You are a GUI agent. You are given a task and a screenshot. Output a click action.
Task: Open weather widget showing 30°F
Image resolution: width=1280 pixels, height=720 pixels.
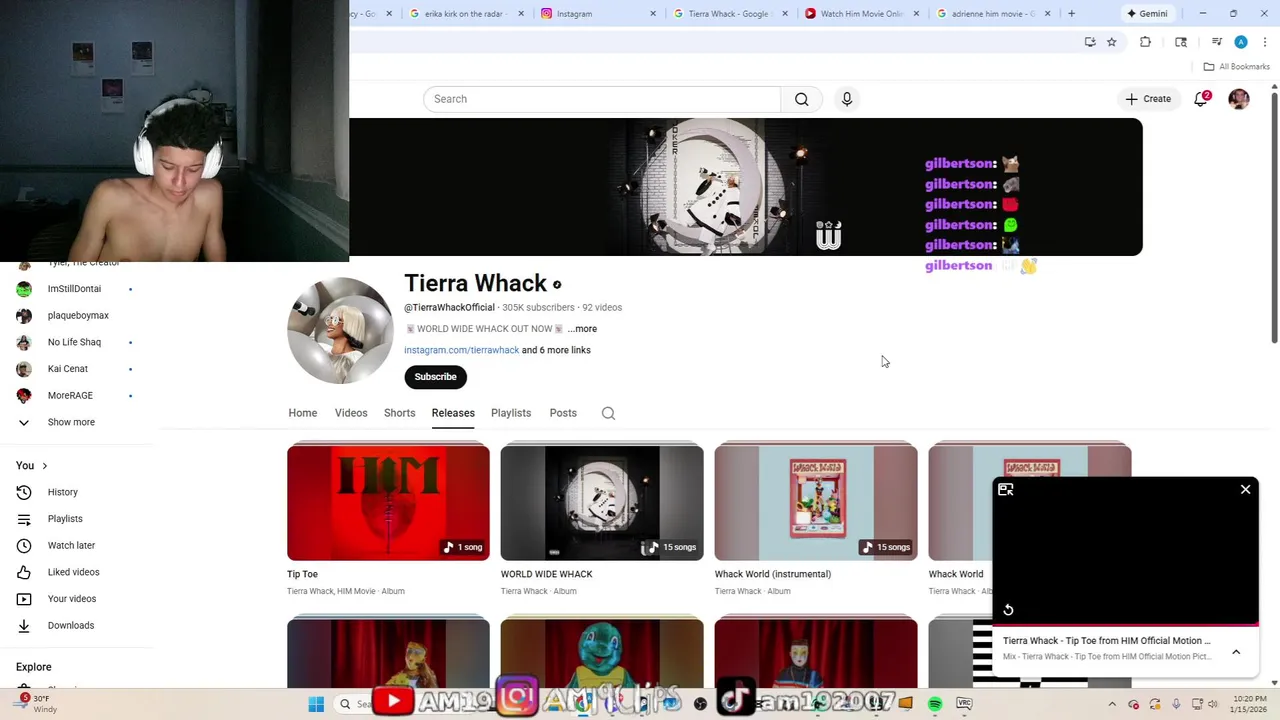(x=35, y=704)
